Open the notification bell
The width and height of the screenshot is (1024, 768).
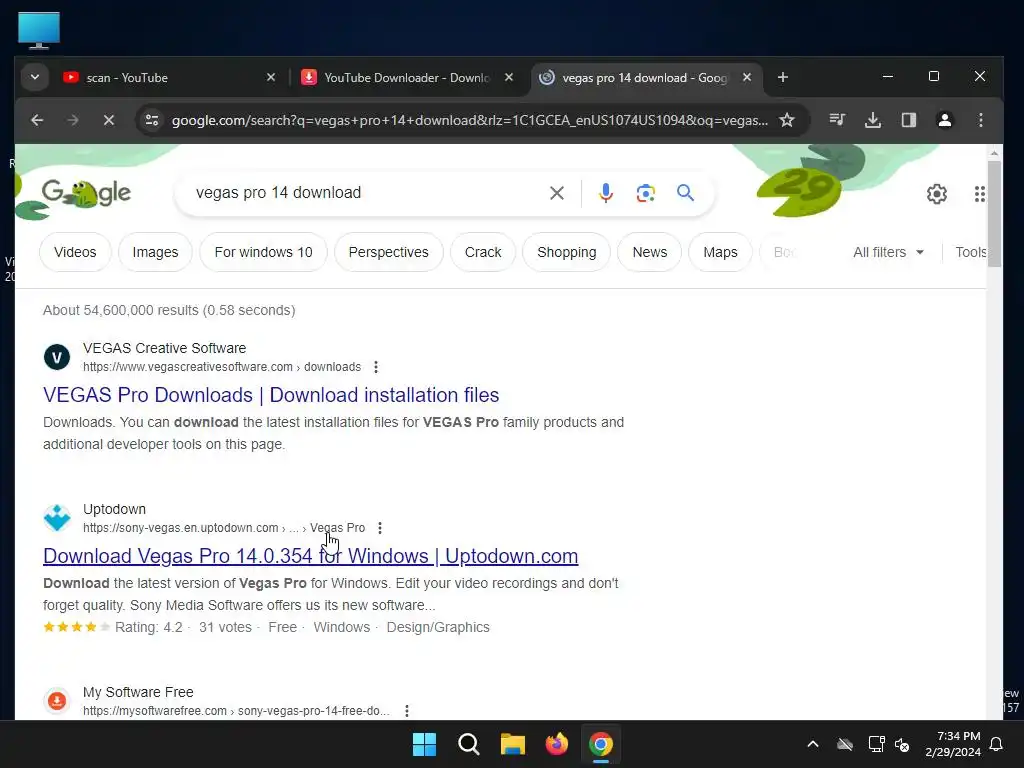tap(997, 744)
